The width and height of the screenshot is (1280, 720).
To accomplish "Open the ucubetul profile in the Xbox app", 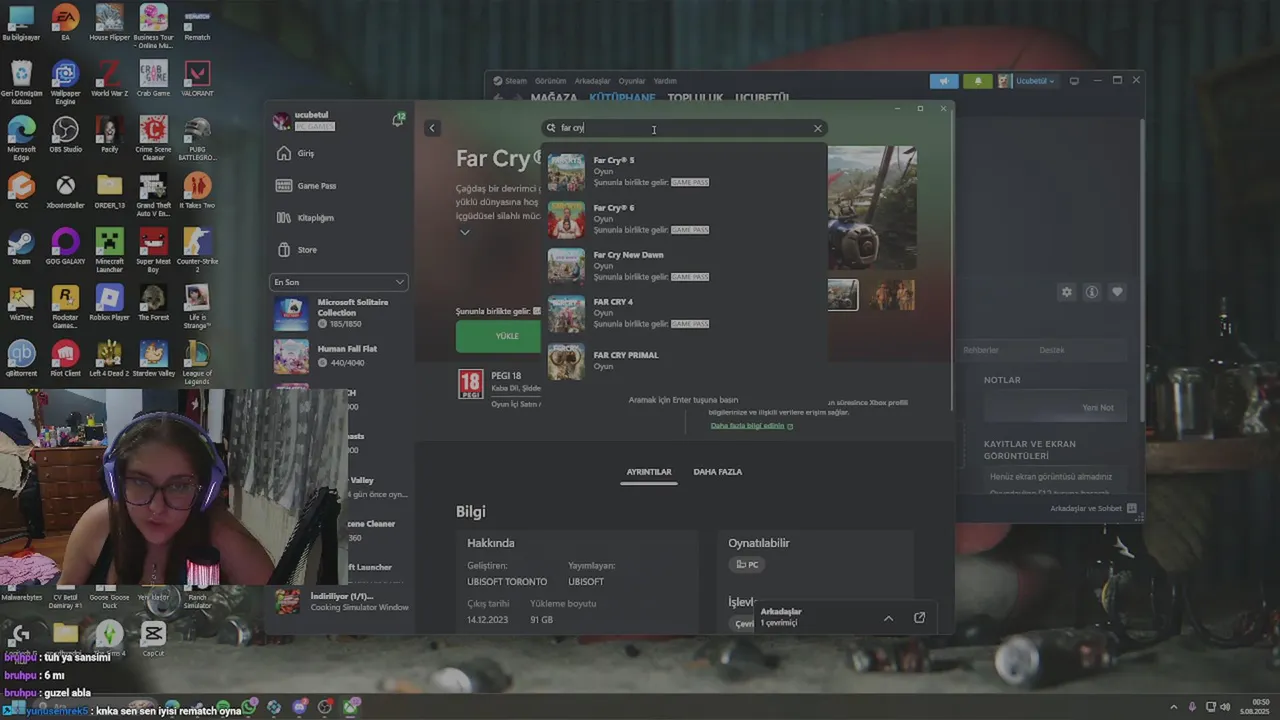I will (302, 120).
